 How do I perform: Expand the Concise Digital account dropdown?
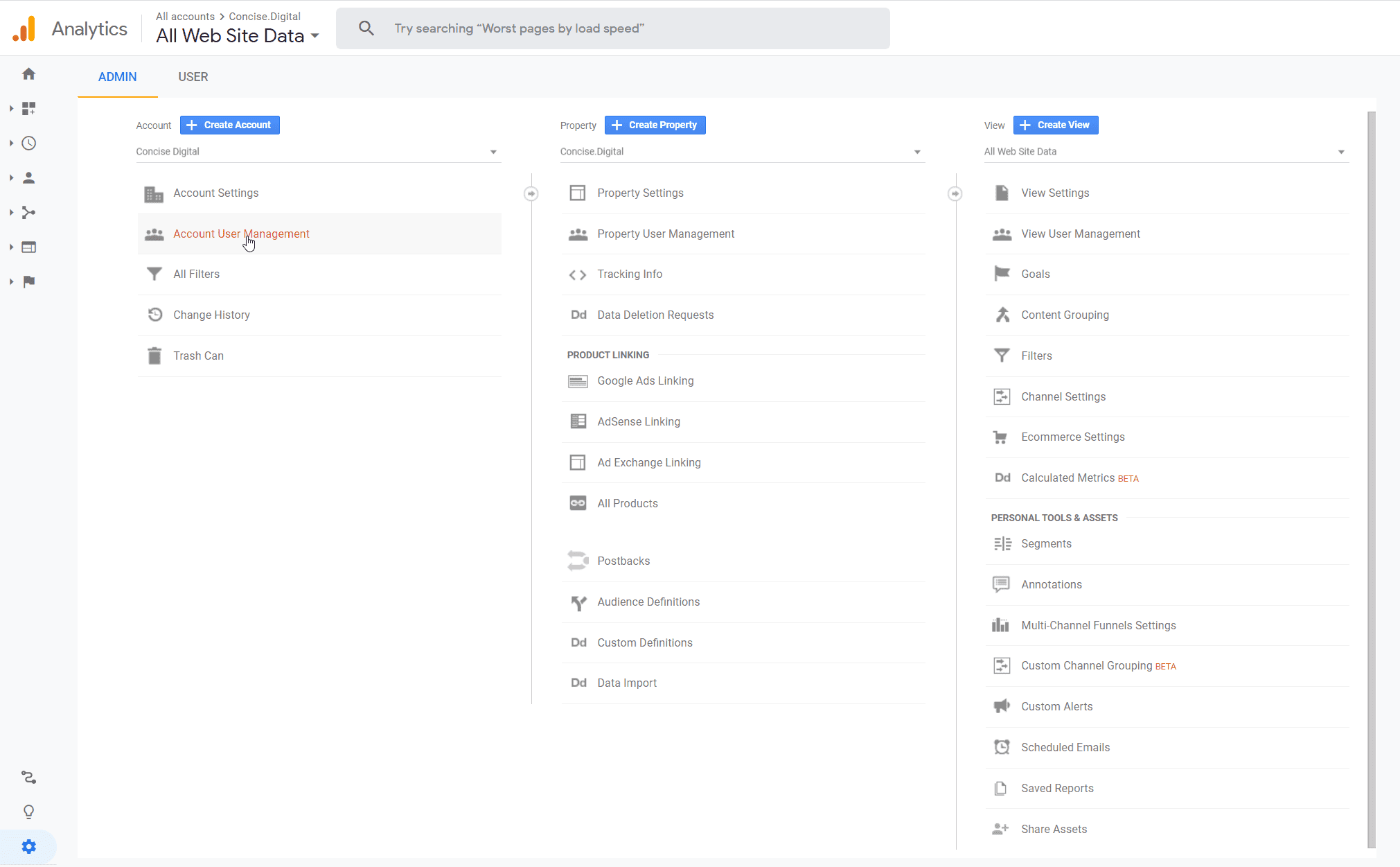317,152
